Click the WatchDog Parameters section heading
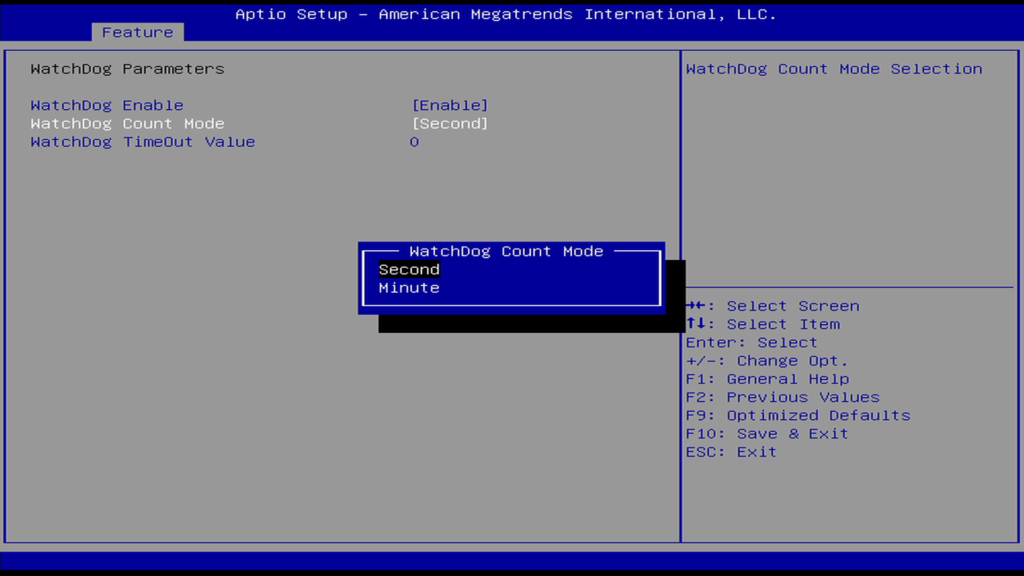This screenshot has width=1024, height=576. (127, 69)
